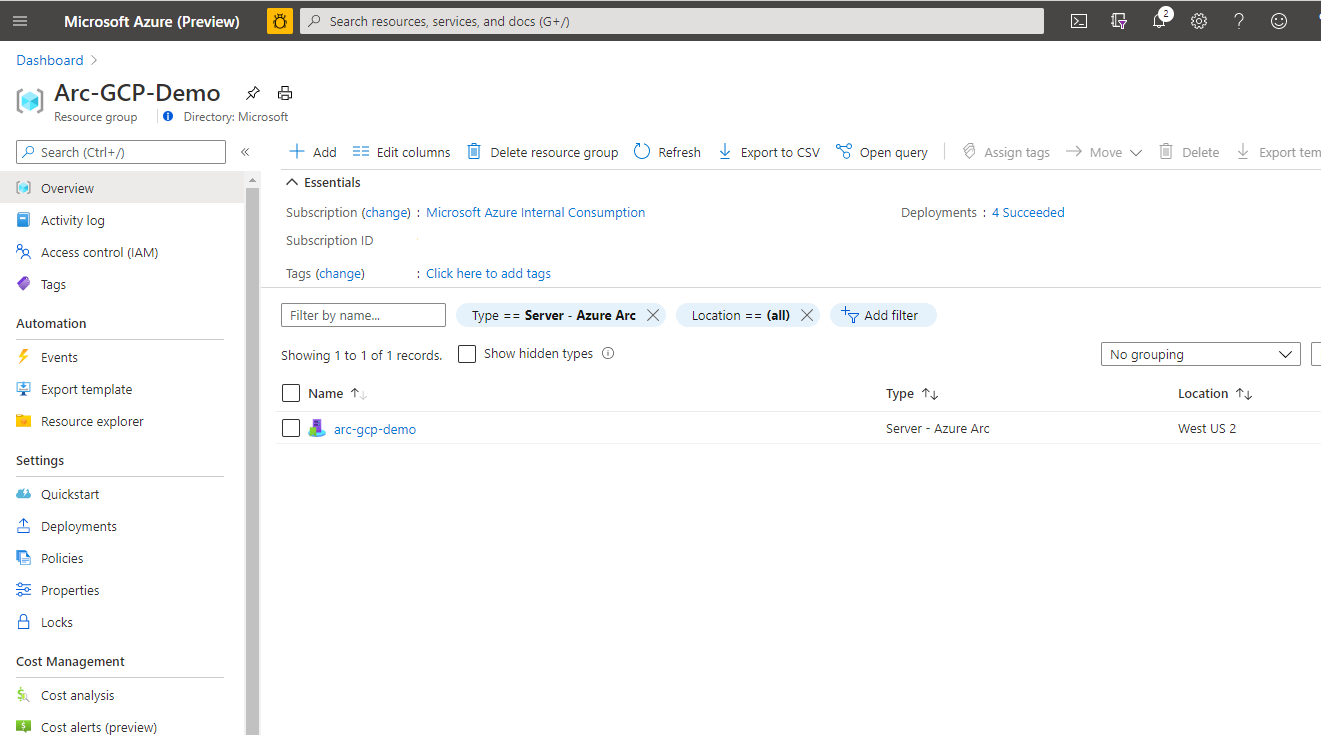Check the arc-gcp-demo row checkbox
Viewport: 1321px width, 735px height.
point(291,428)
